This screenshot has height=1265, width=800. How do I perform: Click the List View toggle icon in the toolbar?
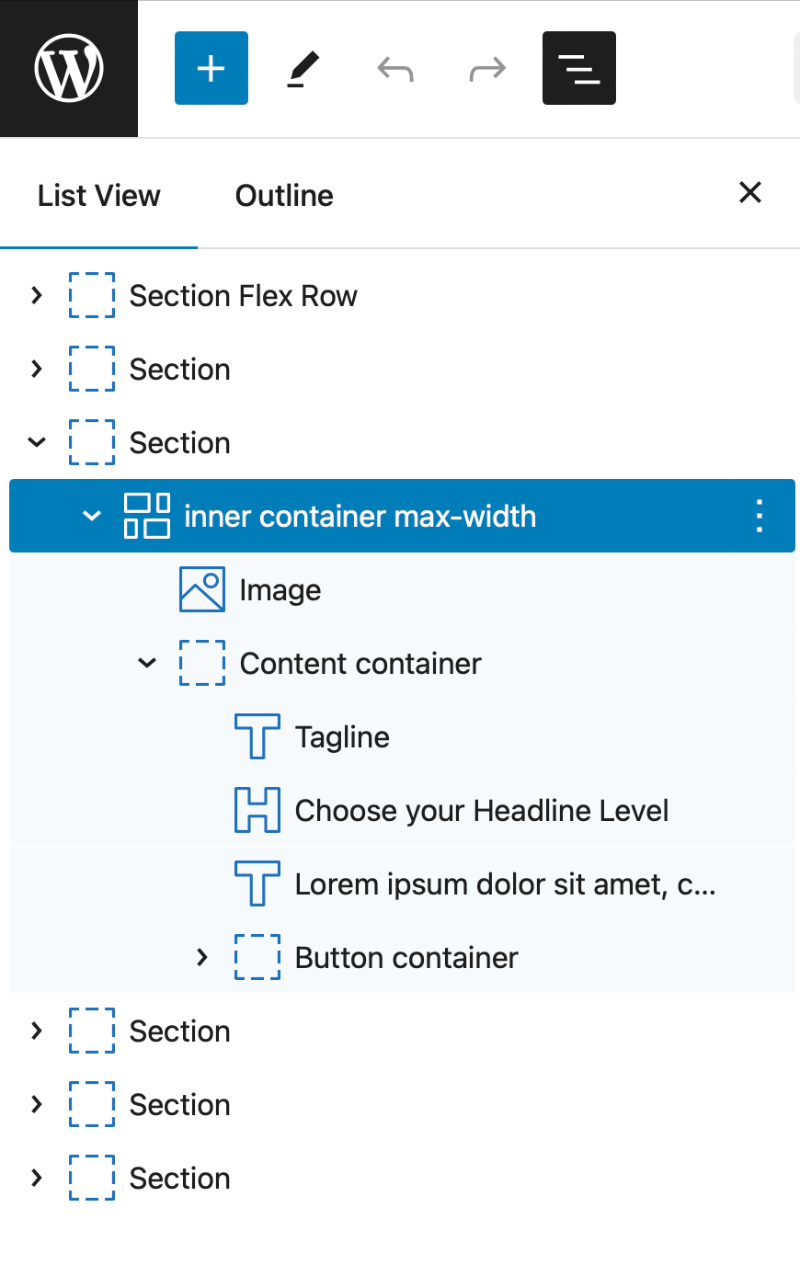coord(579,68)
